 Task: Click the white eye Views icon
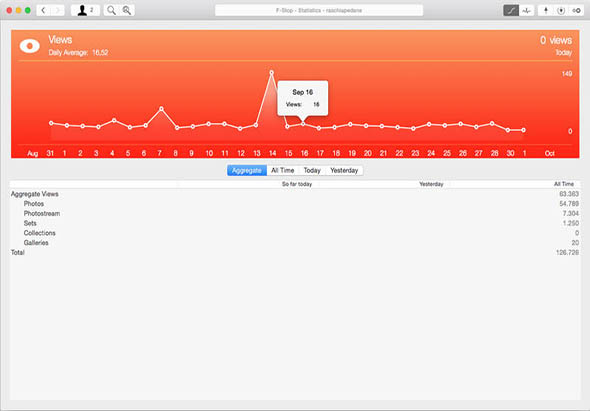30,46
